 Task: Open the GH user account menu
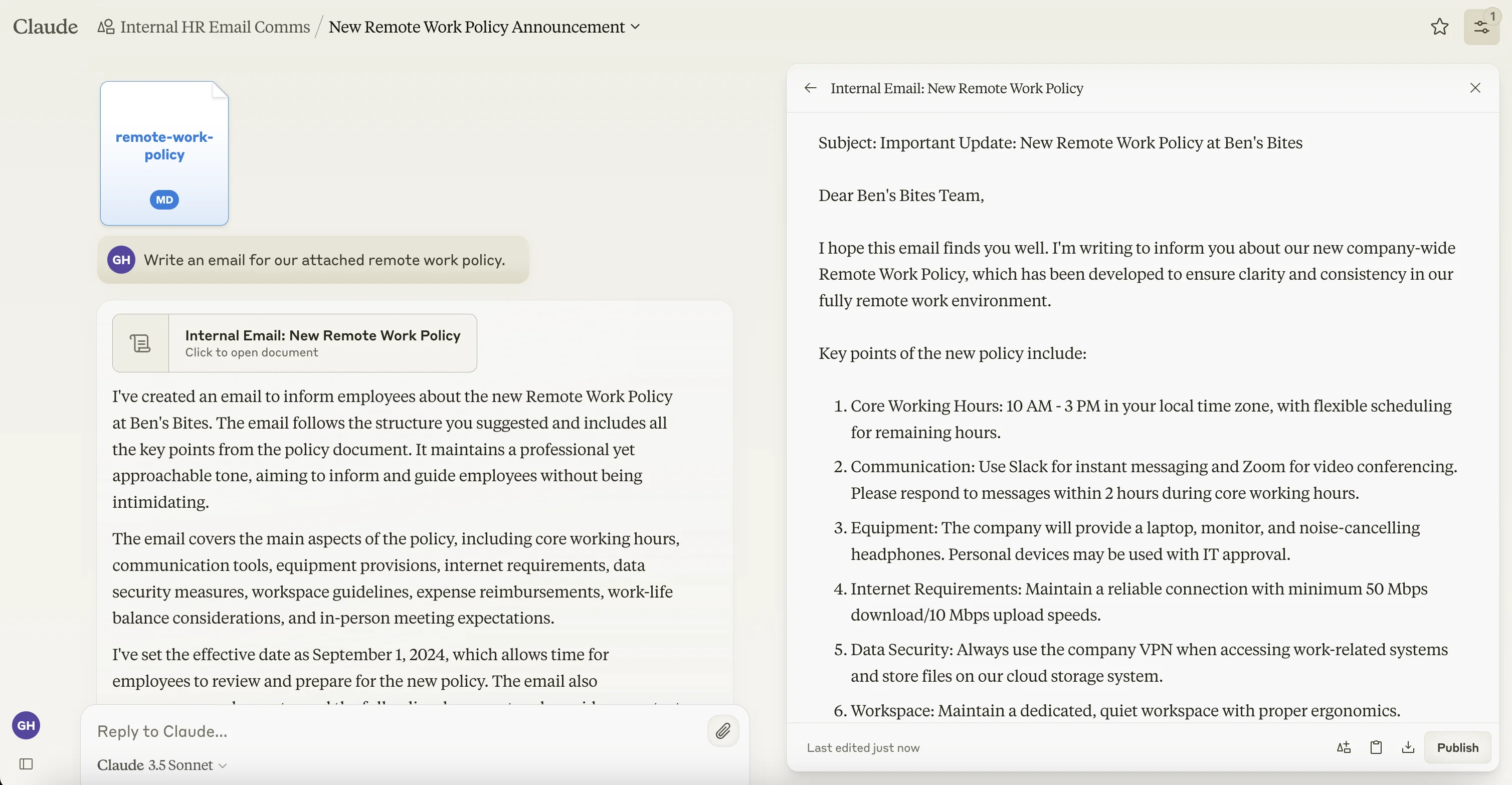tap(26, 726)
